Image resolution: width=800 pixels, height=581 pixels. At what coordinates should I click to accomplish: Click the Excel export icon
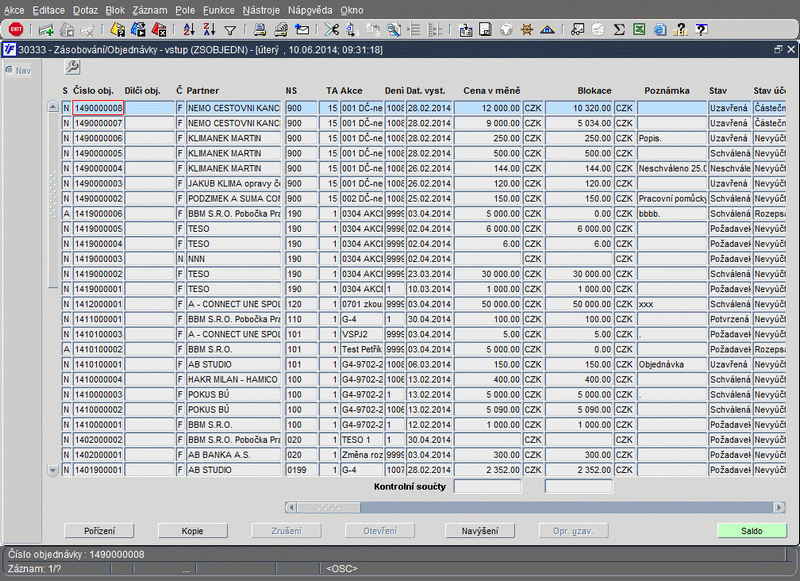tap(639, 30)
